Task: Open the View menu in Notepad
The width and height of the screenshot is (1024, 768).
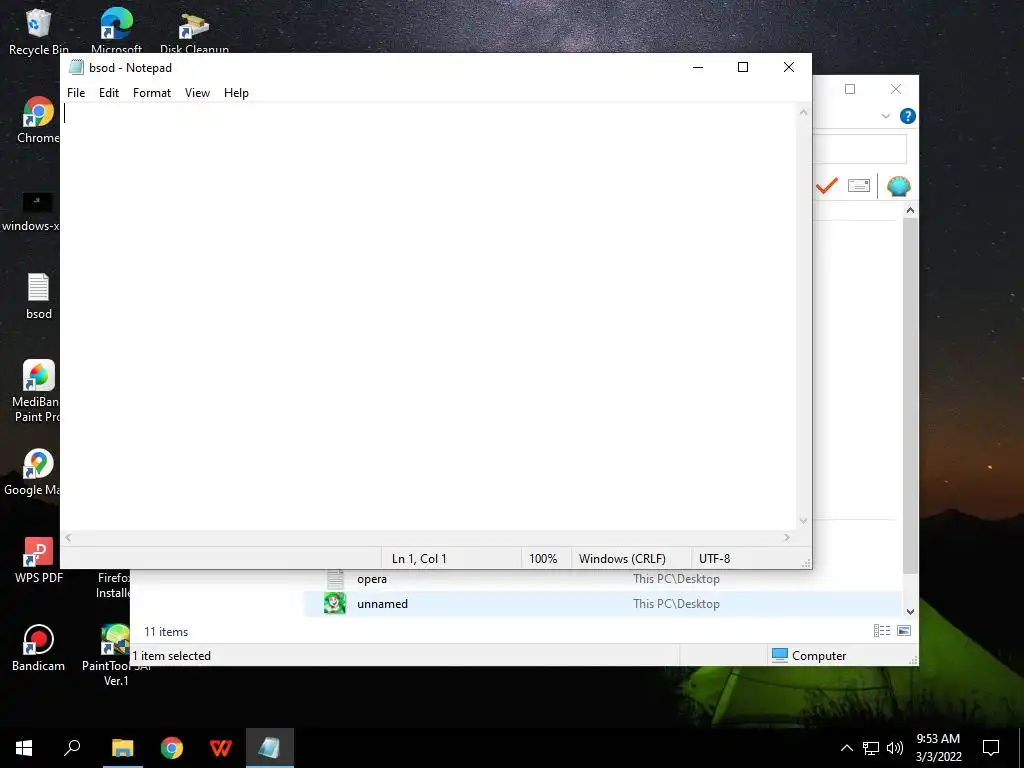Action: [197, 93]
